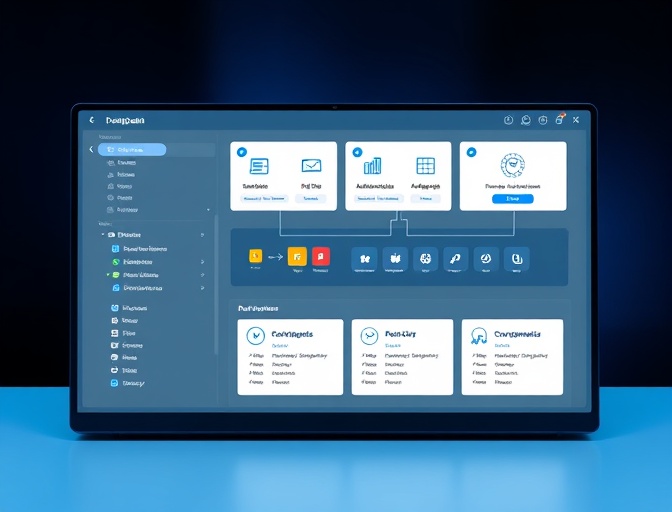Open the clock icon in the title bar
This screenshot has width=672, height=512.
pos(508,120)
